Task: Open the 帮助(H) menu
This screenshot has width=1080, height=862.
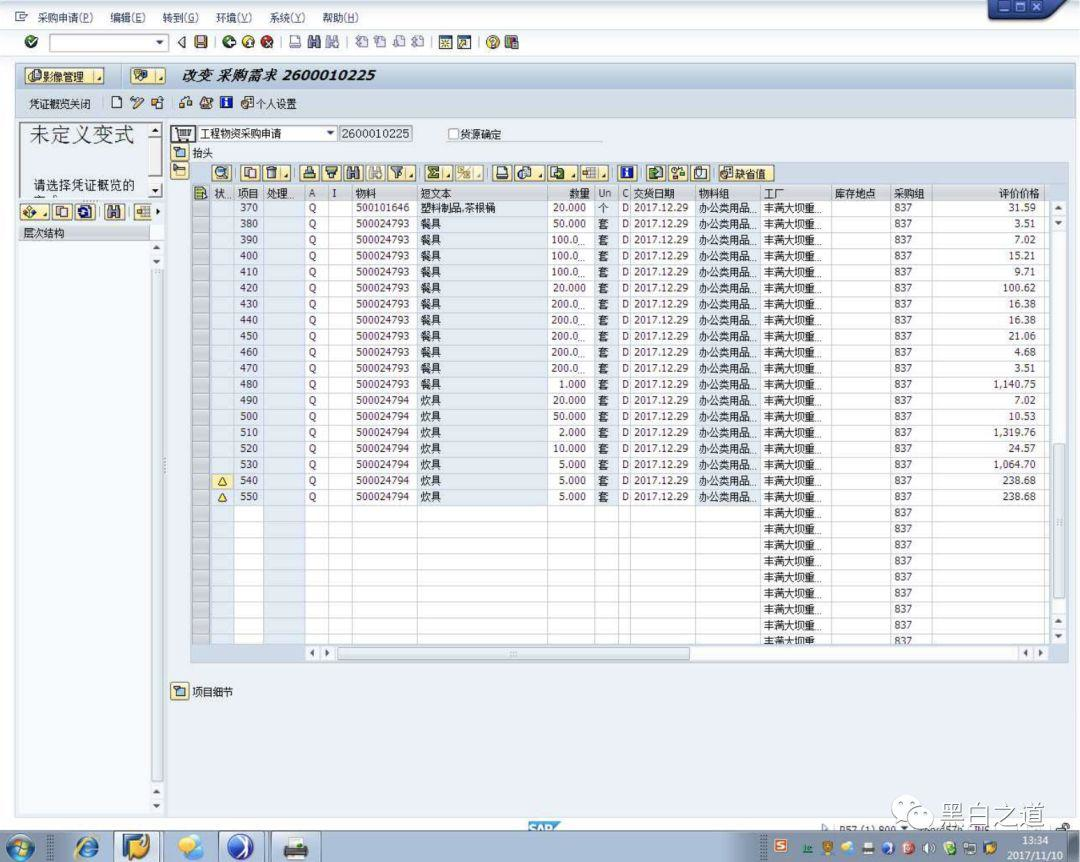Action: click(340, 18)
